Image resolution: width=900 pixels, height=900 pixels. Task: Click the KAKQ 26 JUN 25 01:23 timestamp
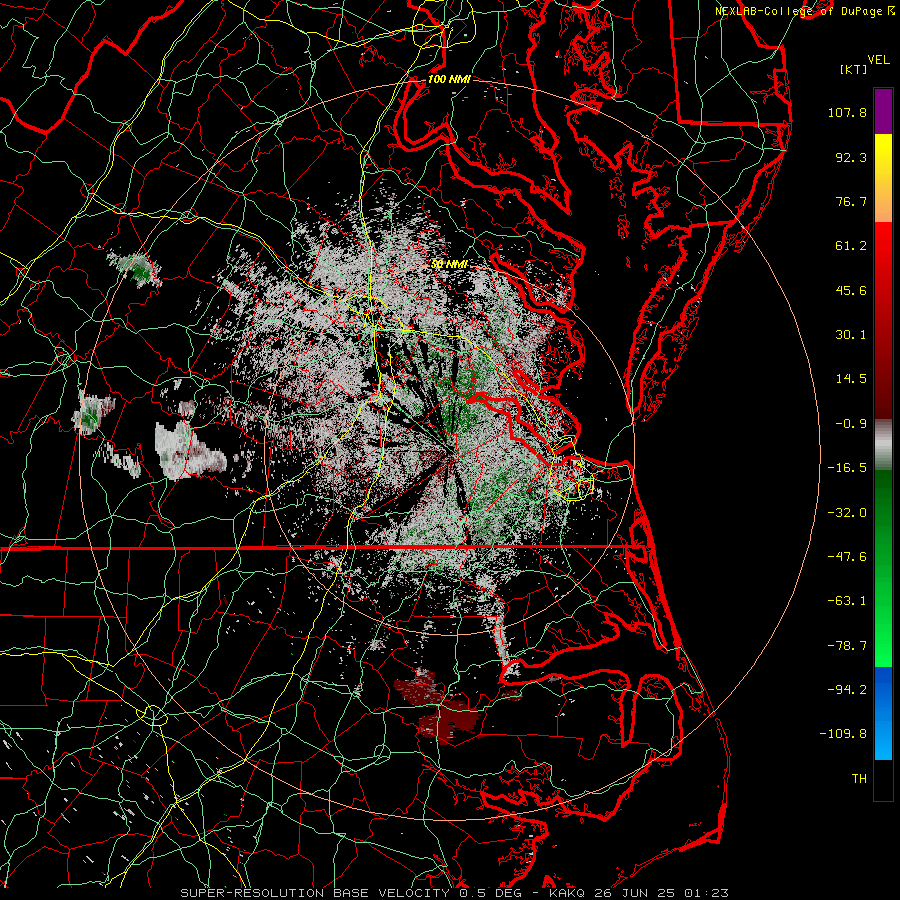[x=639, y=893]
